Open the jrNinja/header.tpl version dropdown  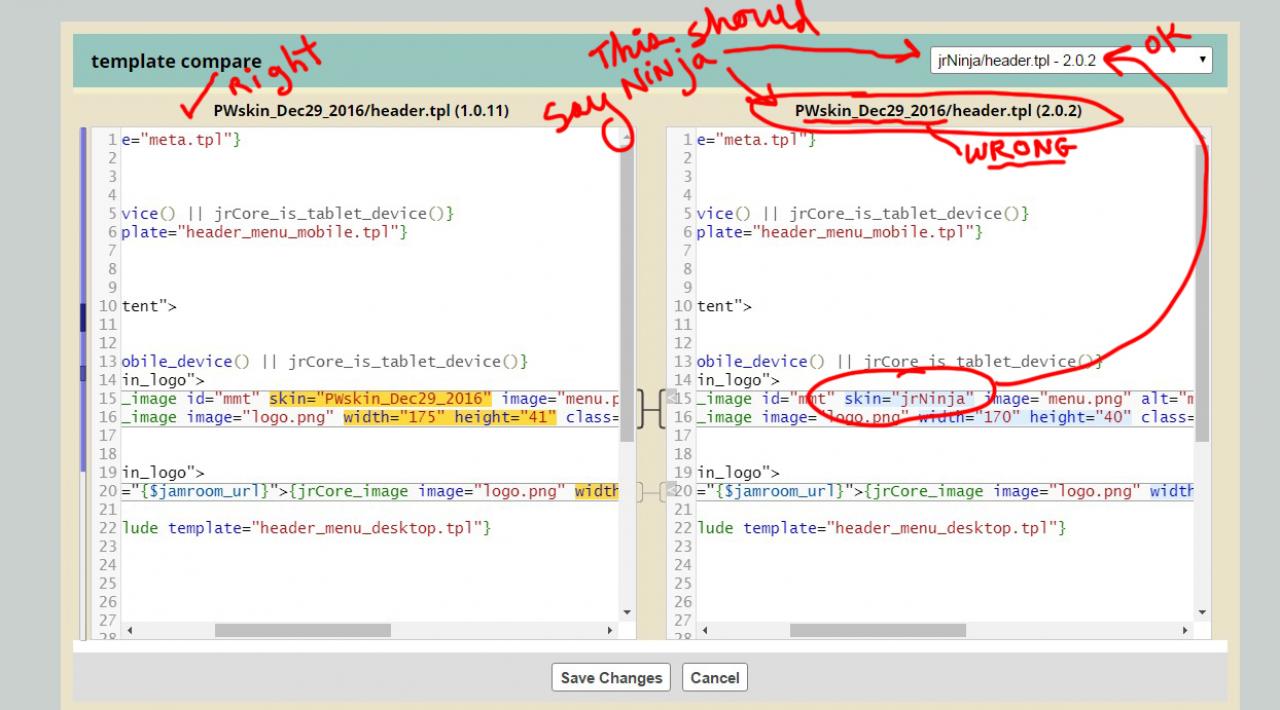pyautogui.click(x=1070, y=60)
